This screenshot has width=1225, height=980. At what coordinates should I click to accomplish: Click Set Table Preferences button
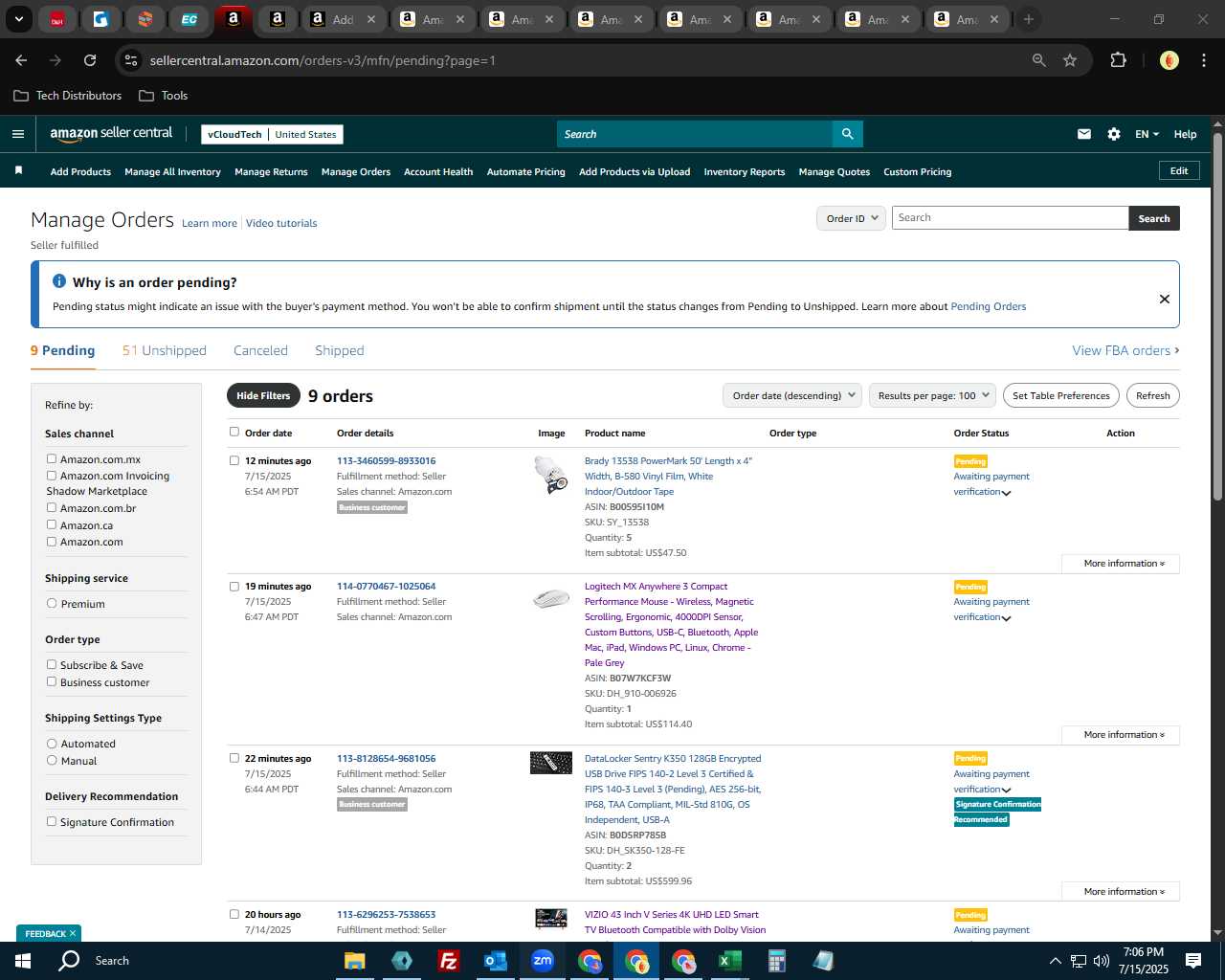(1061, 395)
